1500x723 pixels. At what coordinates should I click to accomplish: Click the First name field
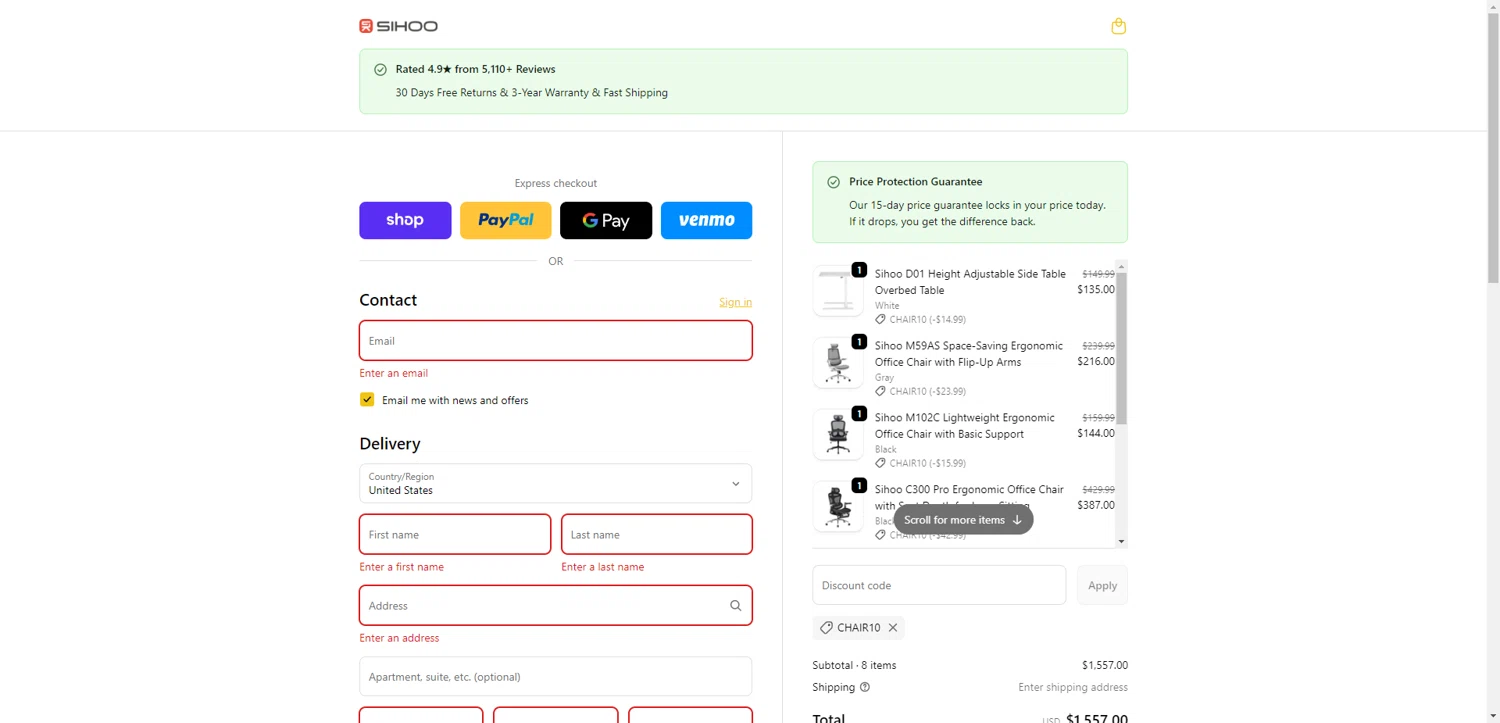(x=455, y=534)
